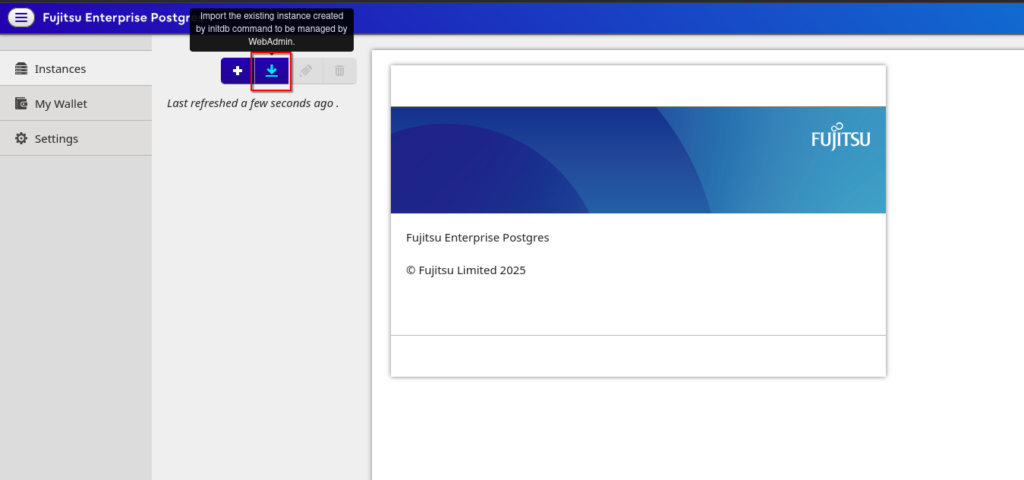Click the import tooltip text
The width and height of the screenshot is (1024, 480).
tap(272, 29)
